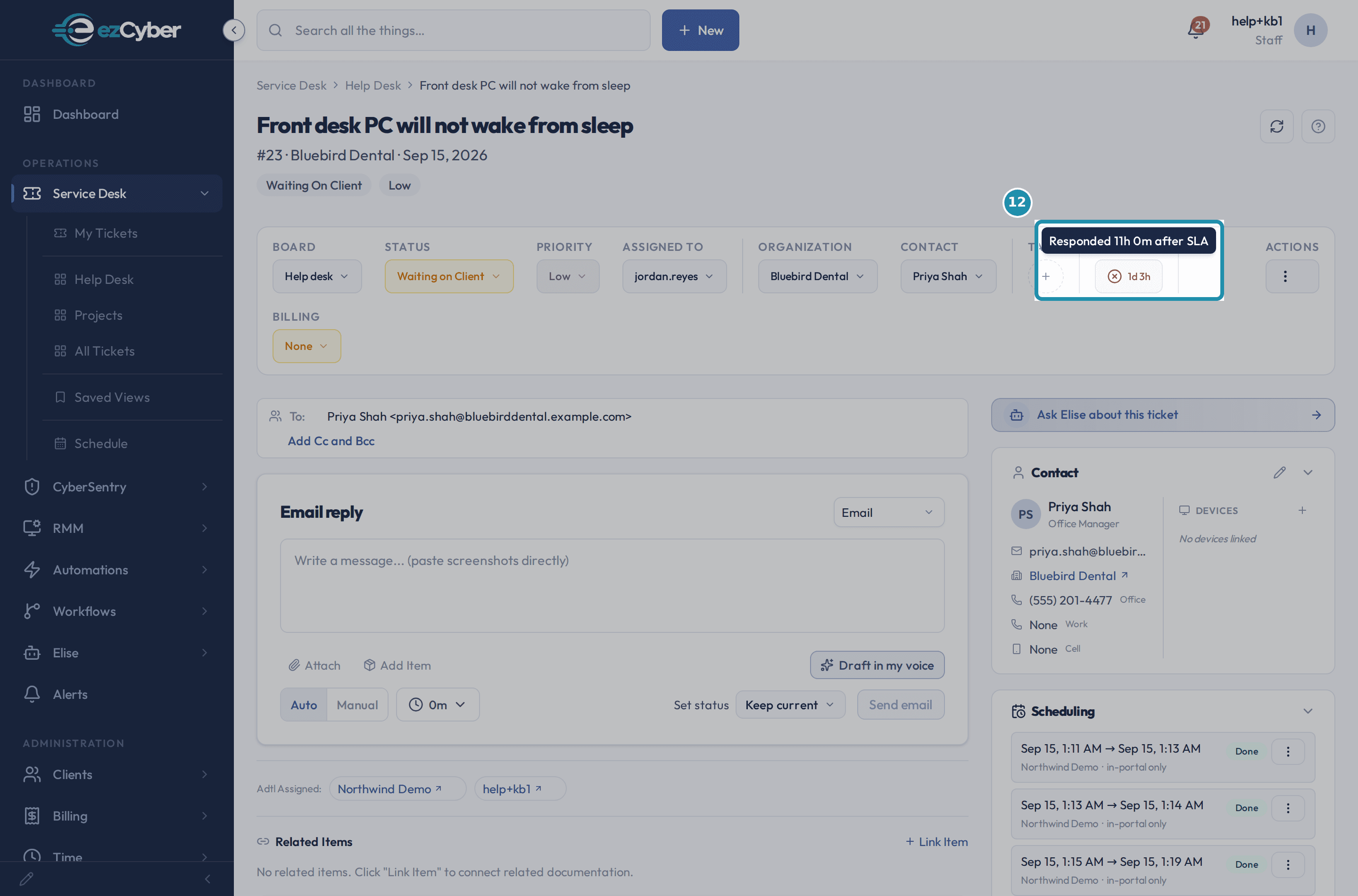This screenshot has height=896, width=1358.
Task: Expand the RMM menu
Action: tap(116, 529)
